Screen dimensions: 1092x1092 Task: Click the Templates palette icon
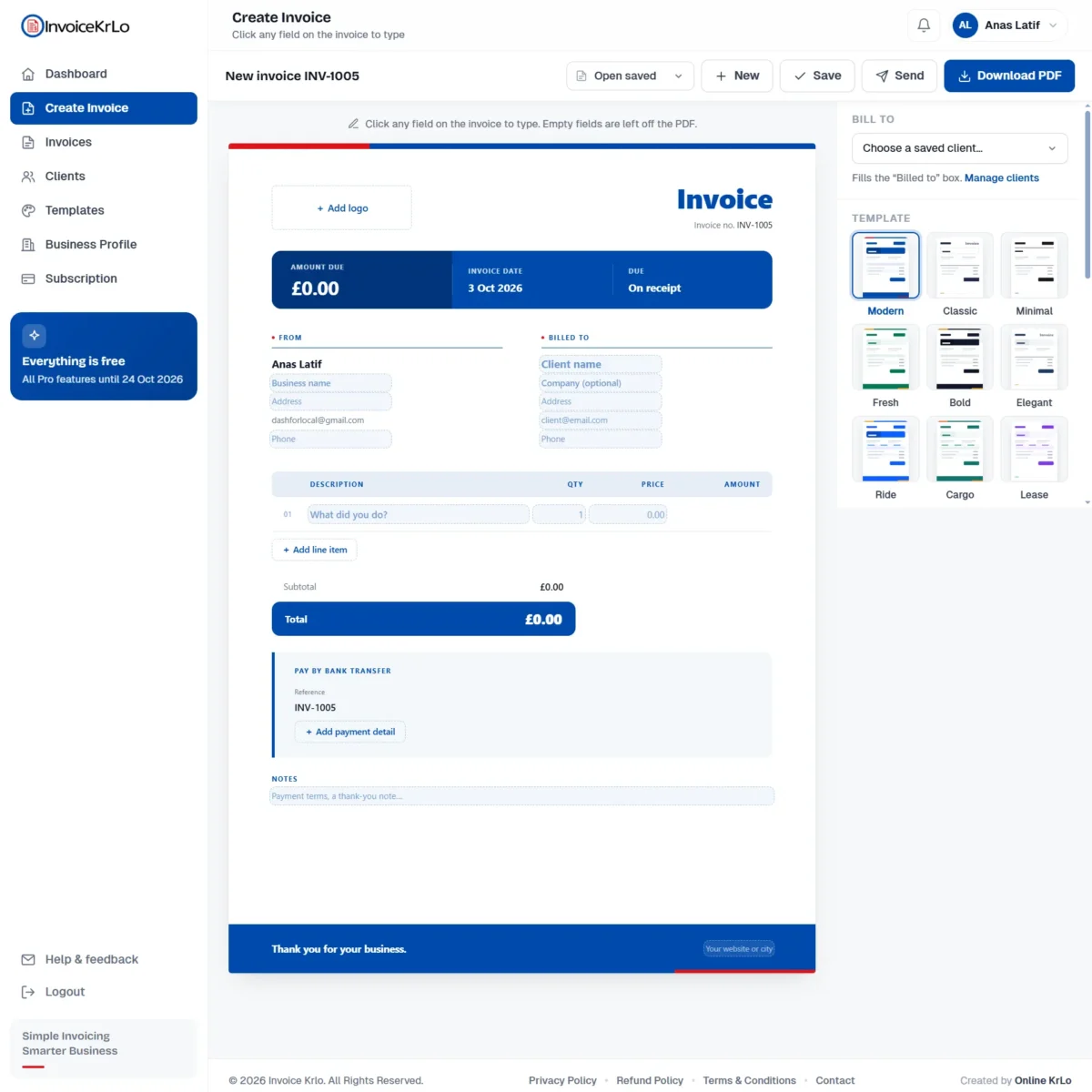pyautogui.click(x=28, y=210)
